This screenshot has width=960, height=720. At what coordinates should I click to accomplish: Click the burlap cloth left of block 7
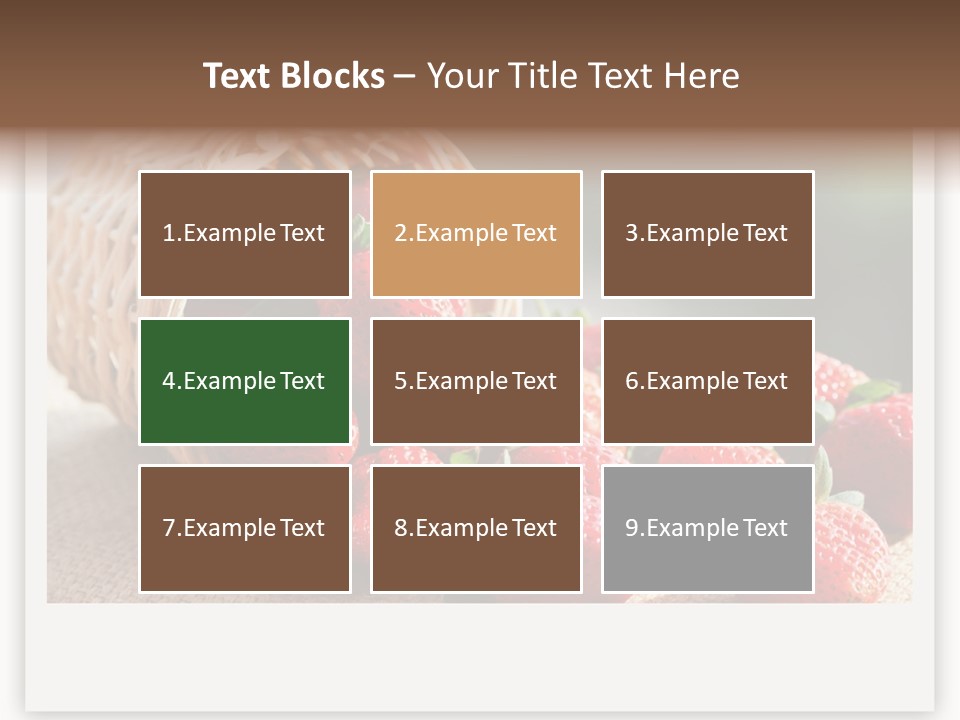click(x=90, y=530)
